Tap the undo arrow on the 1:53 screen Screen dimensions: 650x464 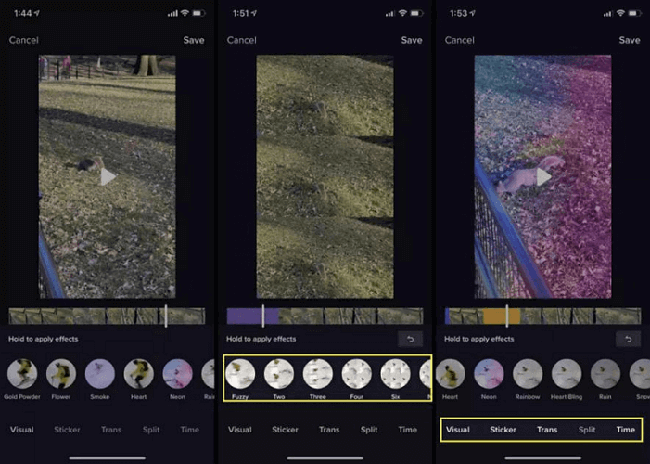(628, 339)
